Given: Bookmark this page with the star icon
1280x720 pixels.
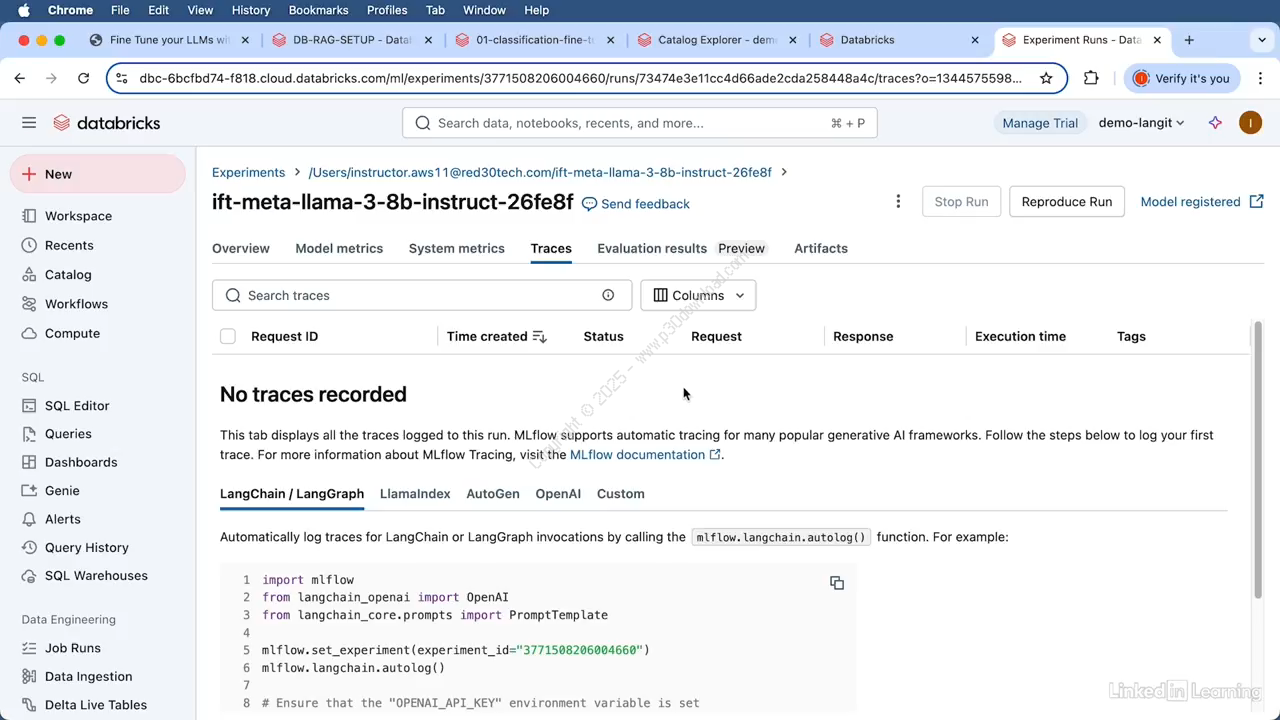Looking at the screenshot, I should 1046,78.
